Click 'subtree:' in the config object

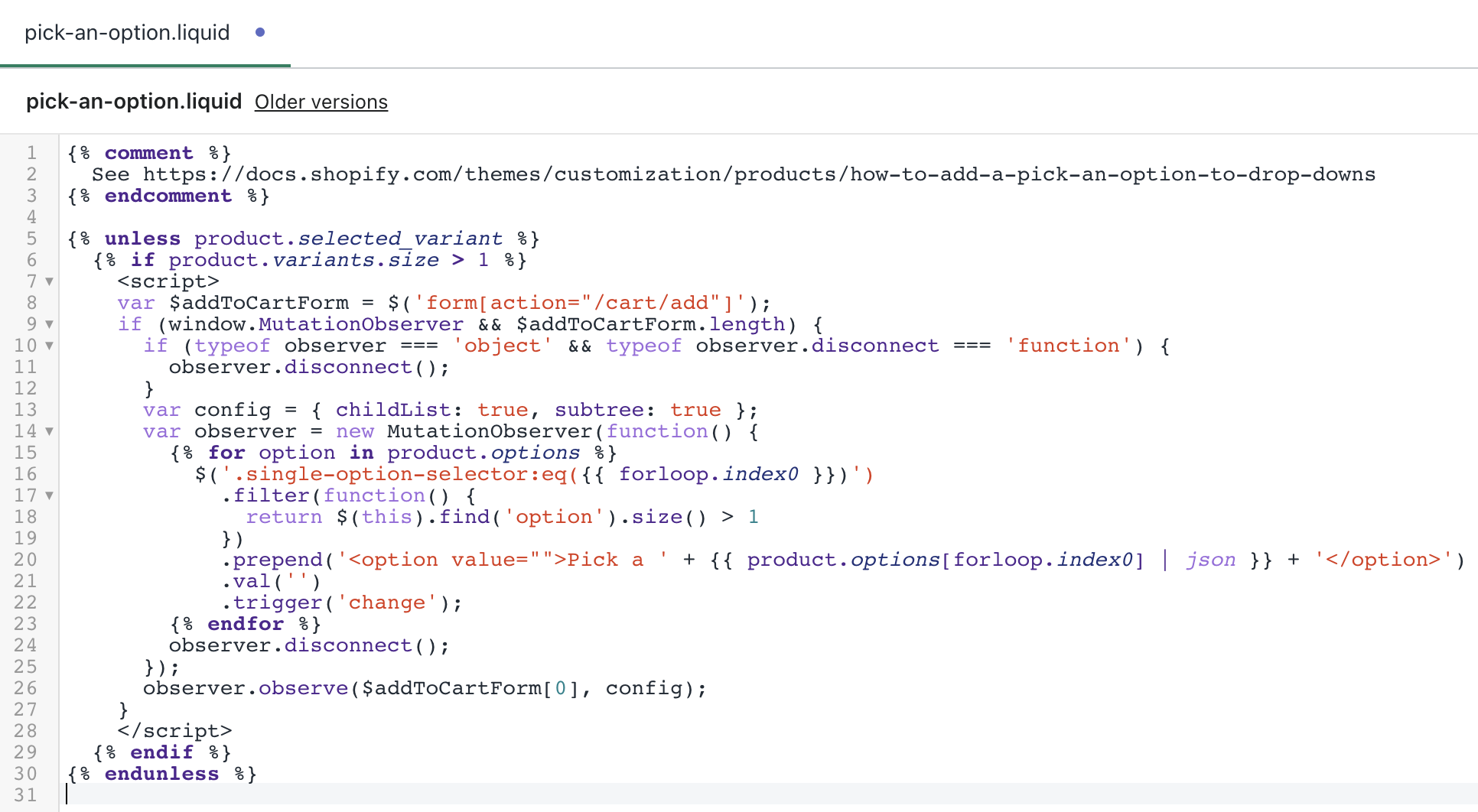(x=605, y=410)
